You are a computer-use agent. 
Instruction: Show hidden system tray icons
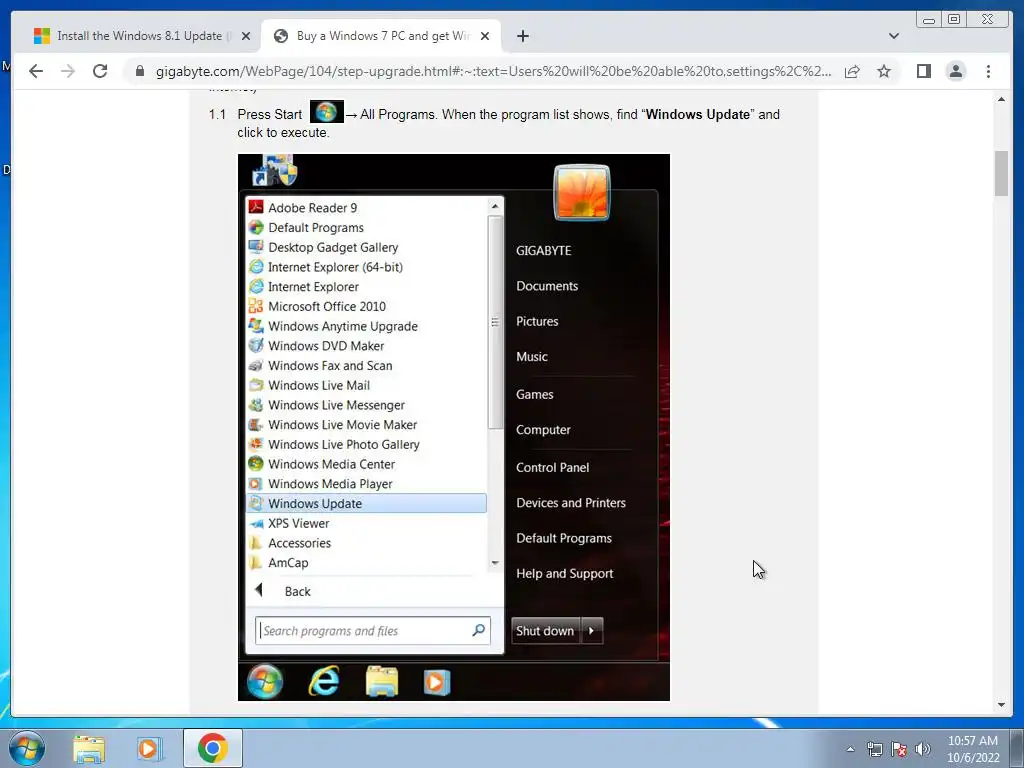850,749
